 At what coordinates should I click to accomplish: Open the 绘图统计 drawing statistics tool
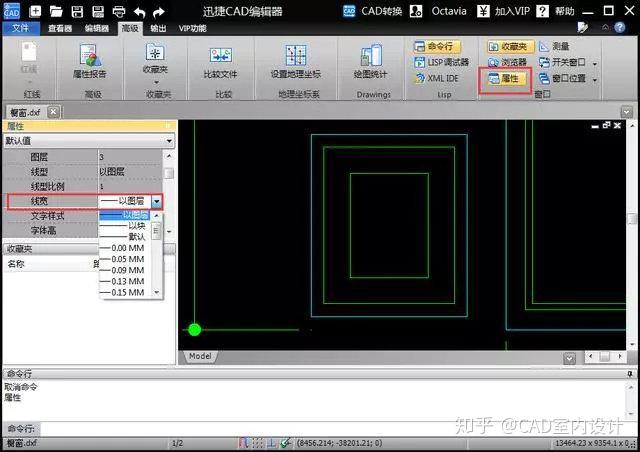[x=371, y=61]
